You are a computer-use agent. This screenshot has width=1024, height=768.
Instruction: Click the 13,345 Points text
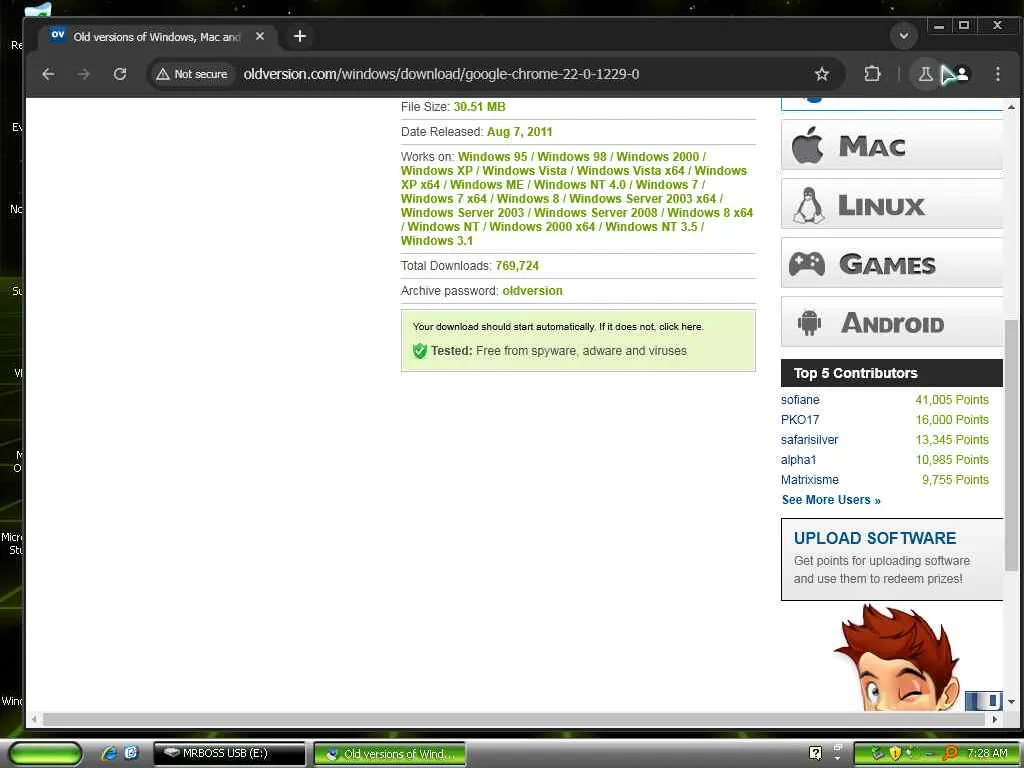pos(952,440)
